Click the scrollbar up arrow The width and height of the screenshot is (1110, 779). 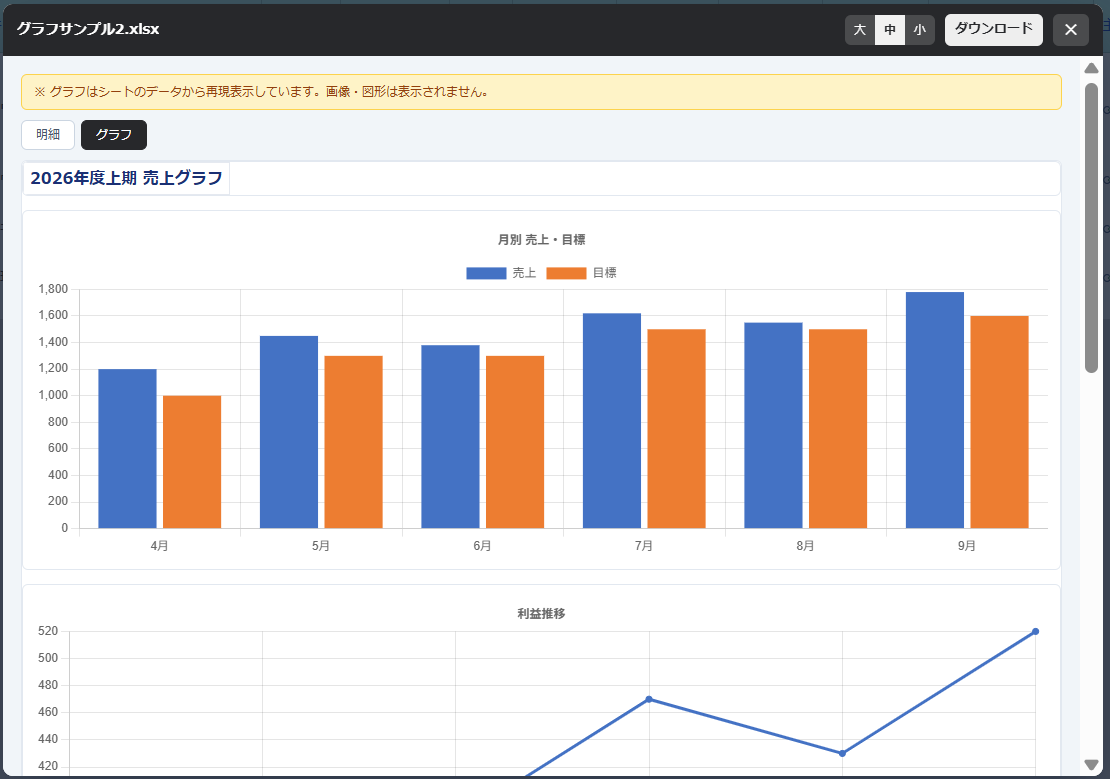coord(1091,68)
